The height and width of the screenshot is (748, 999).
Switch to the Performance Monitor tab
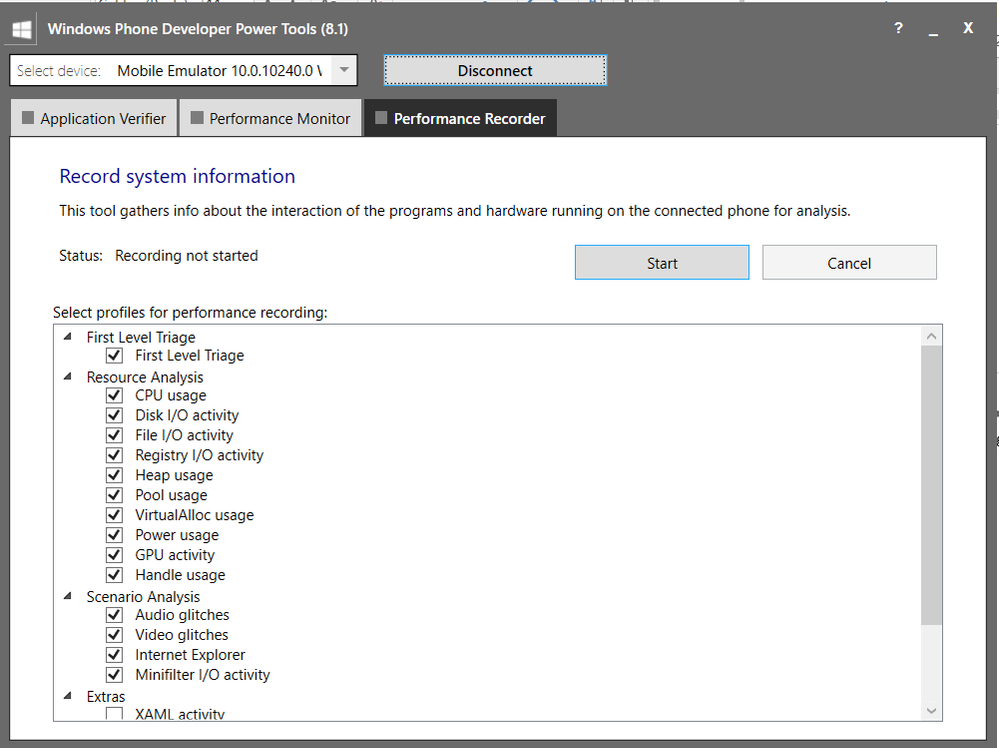click(x=271, y=118)
